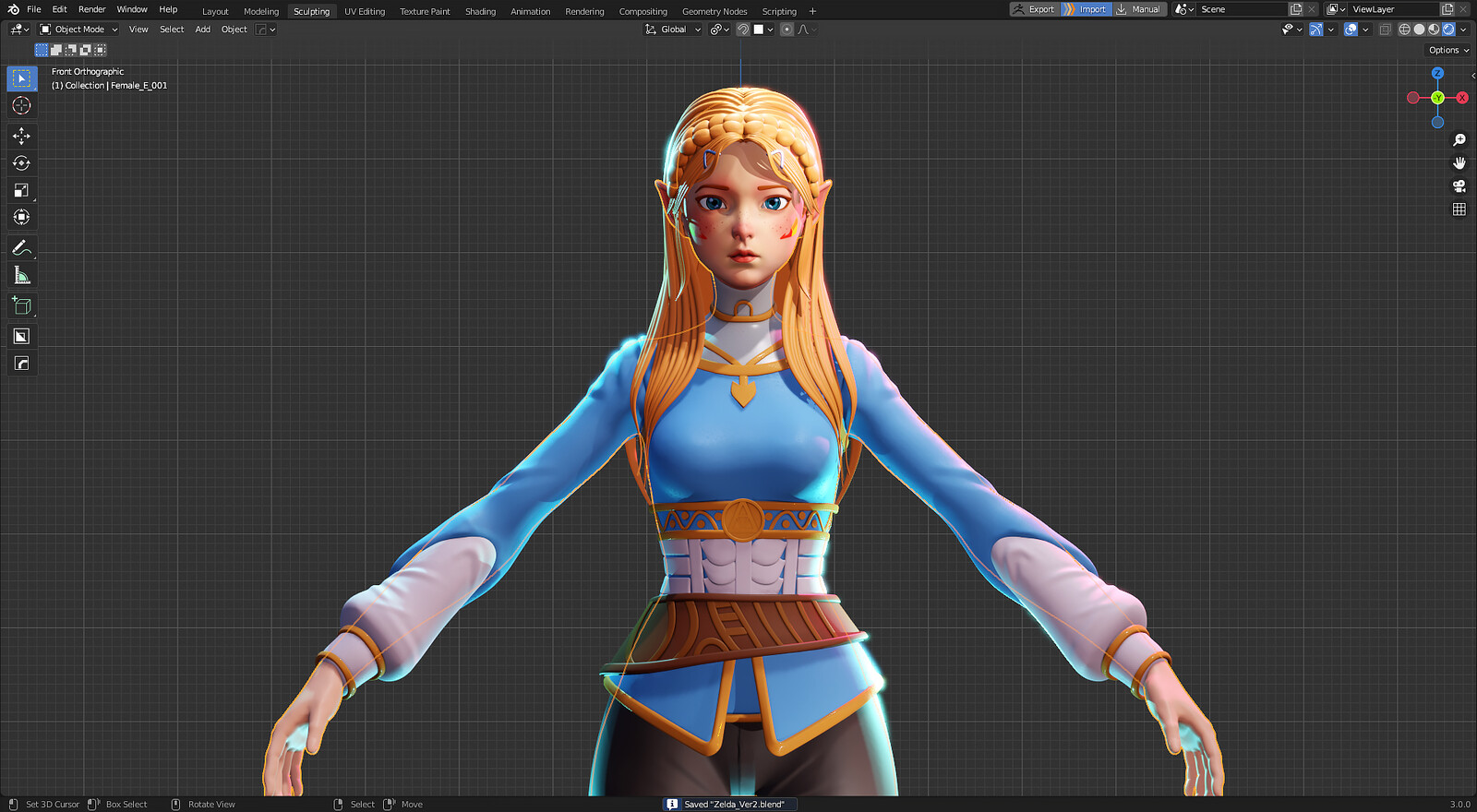Click the zoom magnifier viewport icon
Viewport: 1477px width, 812px height.
pyautogui.click(x=1459, y=140)
